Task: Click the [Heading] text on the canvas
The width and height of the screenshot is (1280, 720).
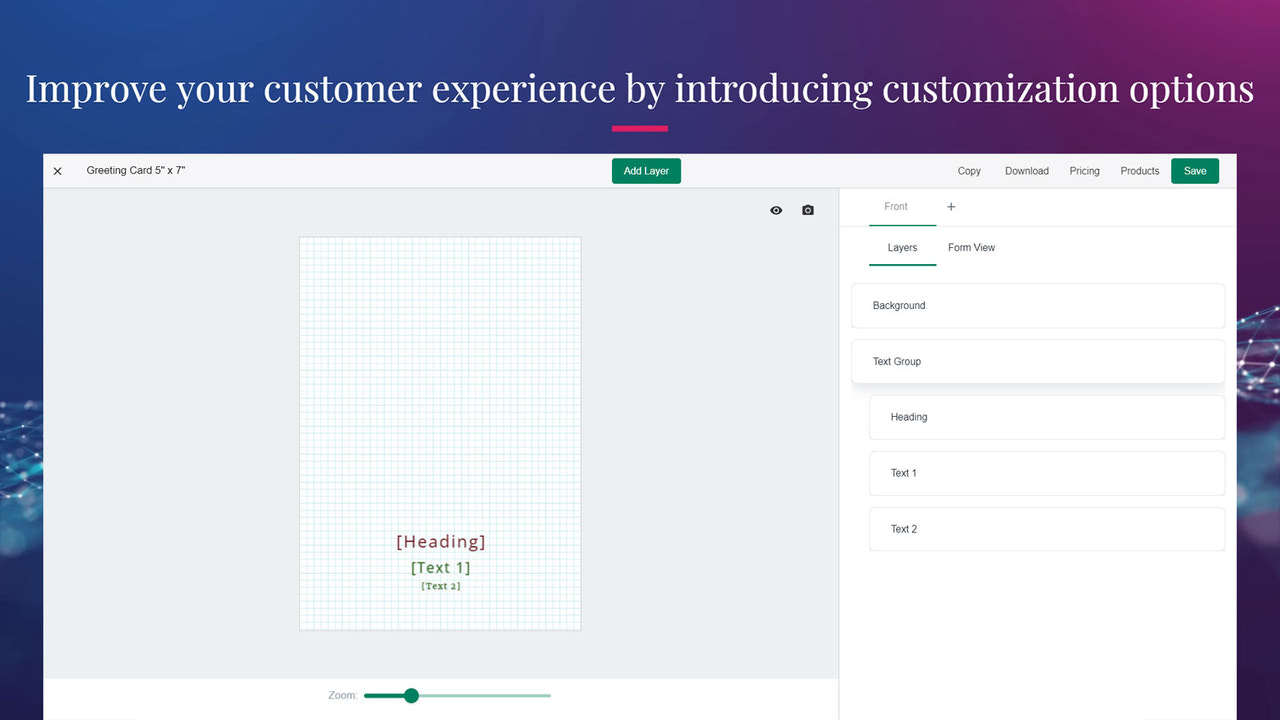Action: [440, 541]
